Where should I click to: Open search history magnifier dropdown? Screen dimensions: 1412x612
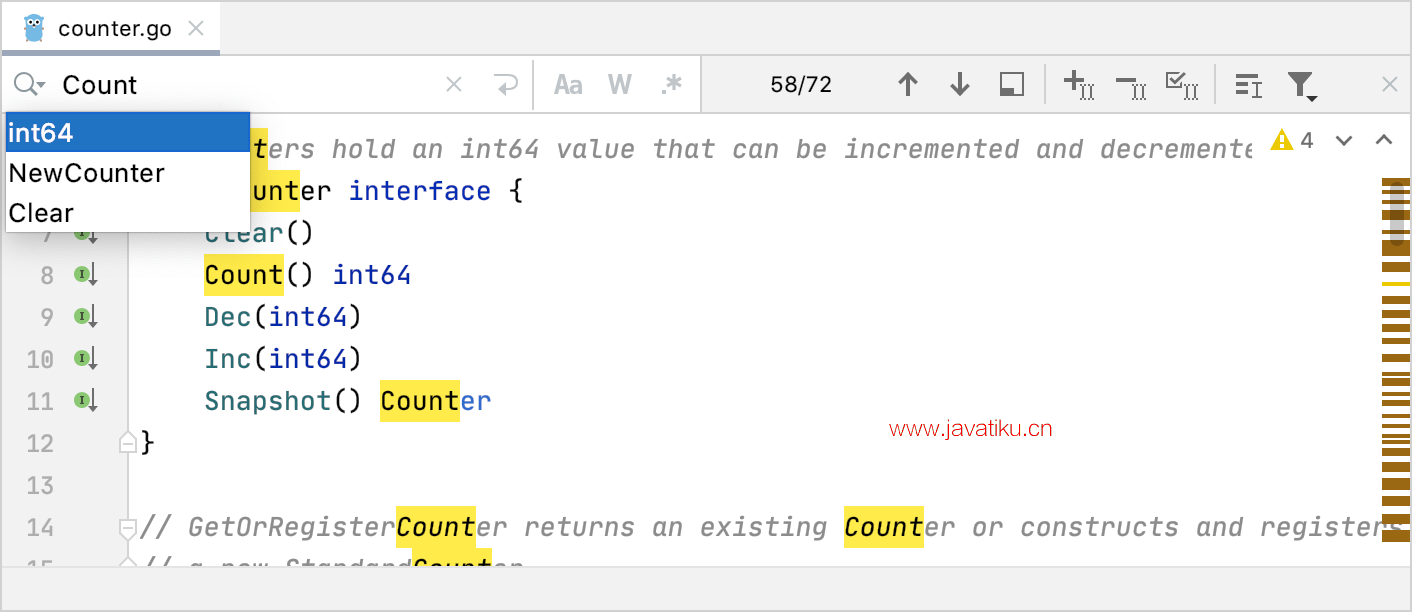pyautogui.click(x=29, y=85)
